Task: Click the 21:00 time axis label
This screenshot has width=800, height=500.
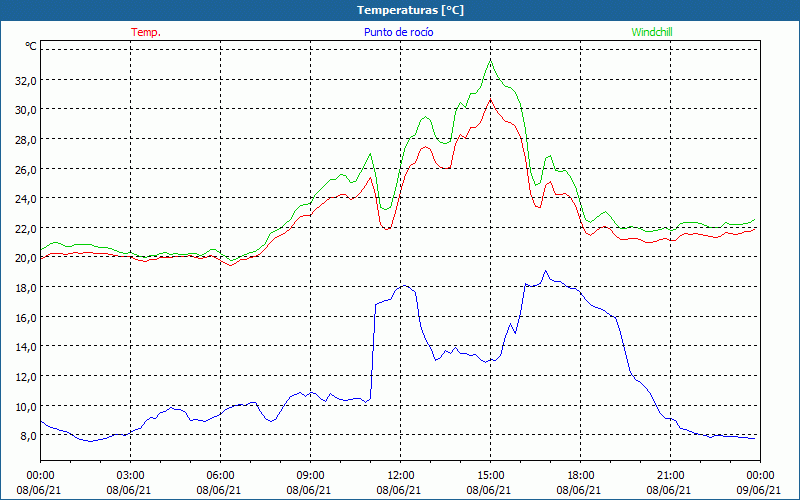Action: (x=670, y=476)
